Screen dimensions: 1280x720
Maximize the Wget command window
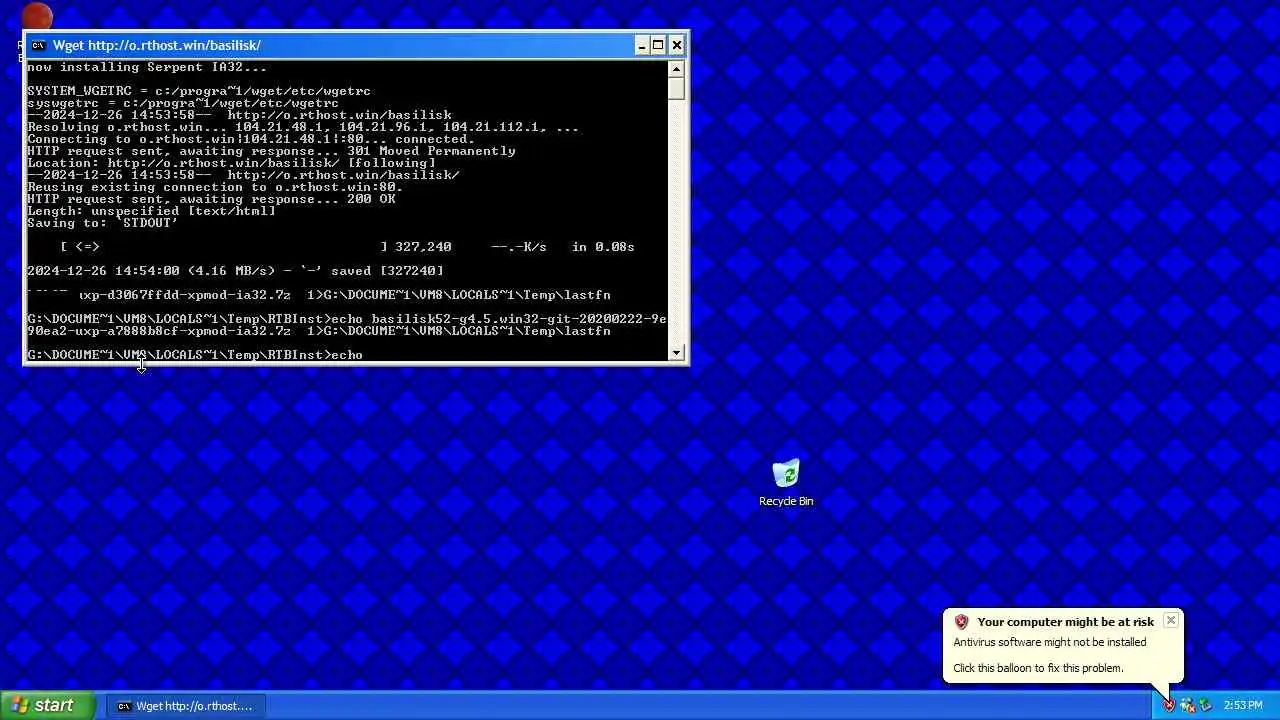coord(658,45)
